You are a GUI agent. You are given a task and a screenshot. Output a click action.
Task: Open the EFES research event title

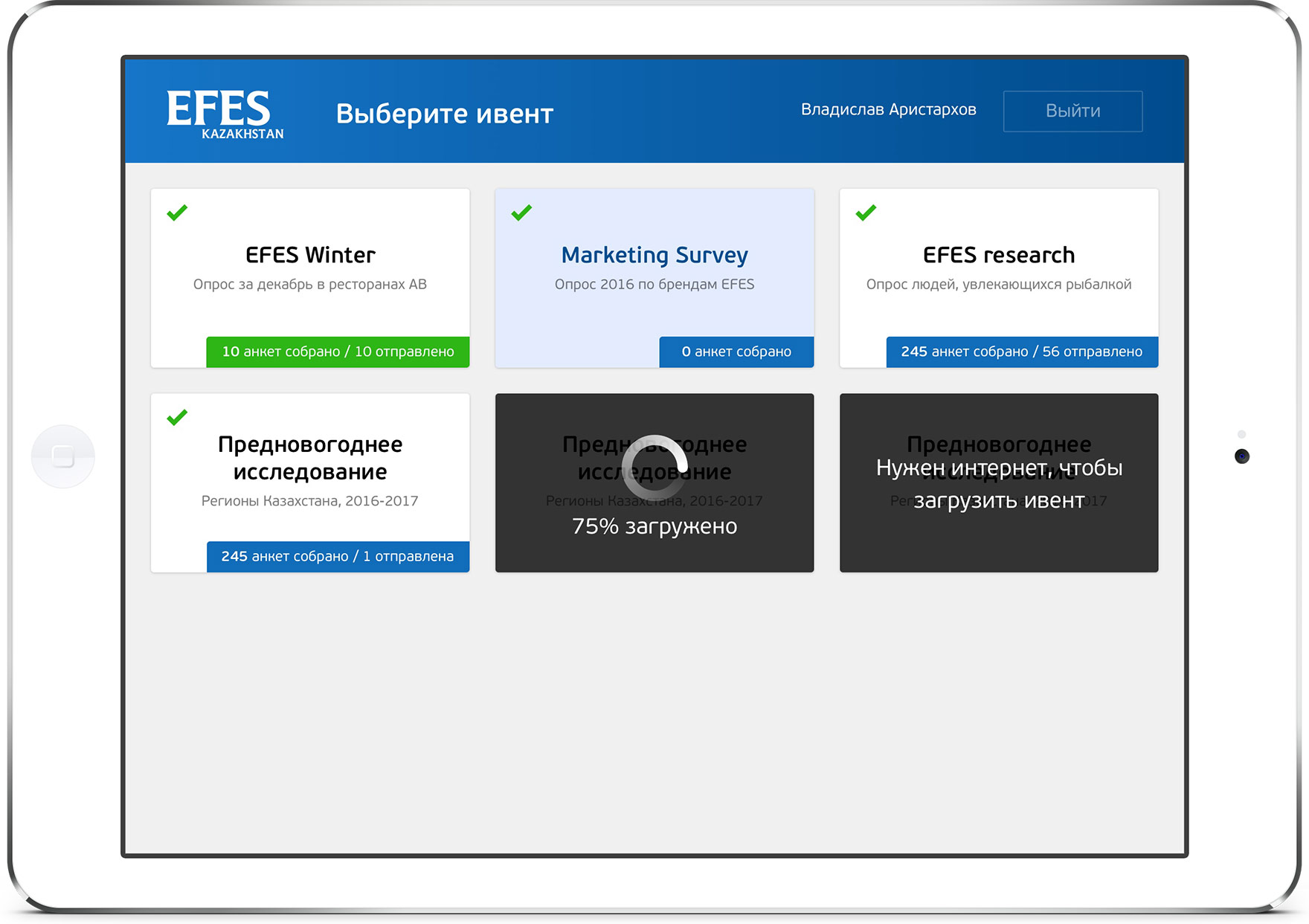(x=999, y=255)
